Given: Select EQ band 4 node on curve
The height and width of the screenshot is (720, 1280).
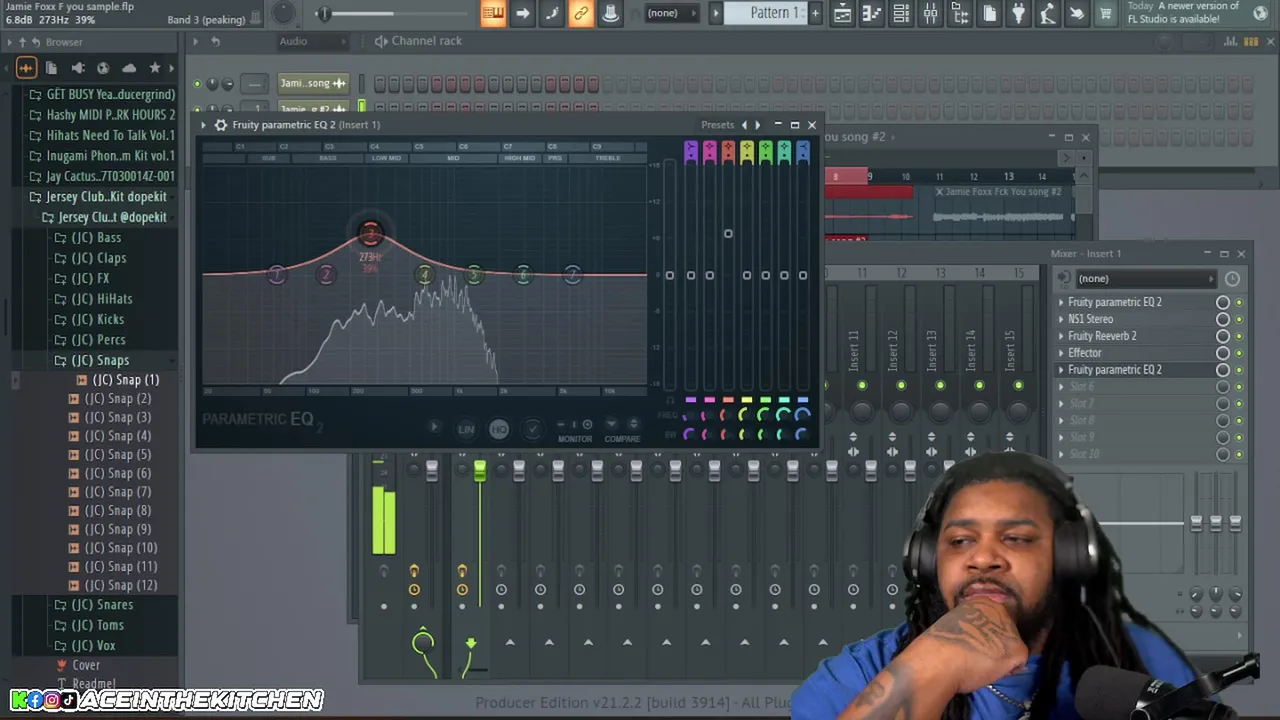Looking at the screenshot, I should point(425,274).
